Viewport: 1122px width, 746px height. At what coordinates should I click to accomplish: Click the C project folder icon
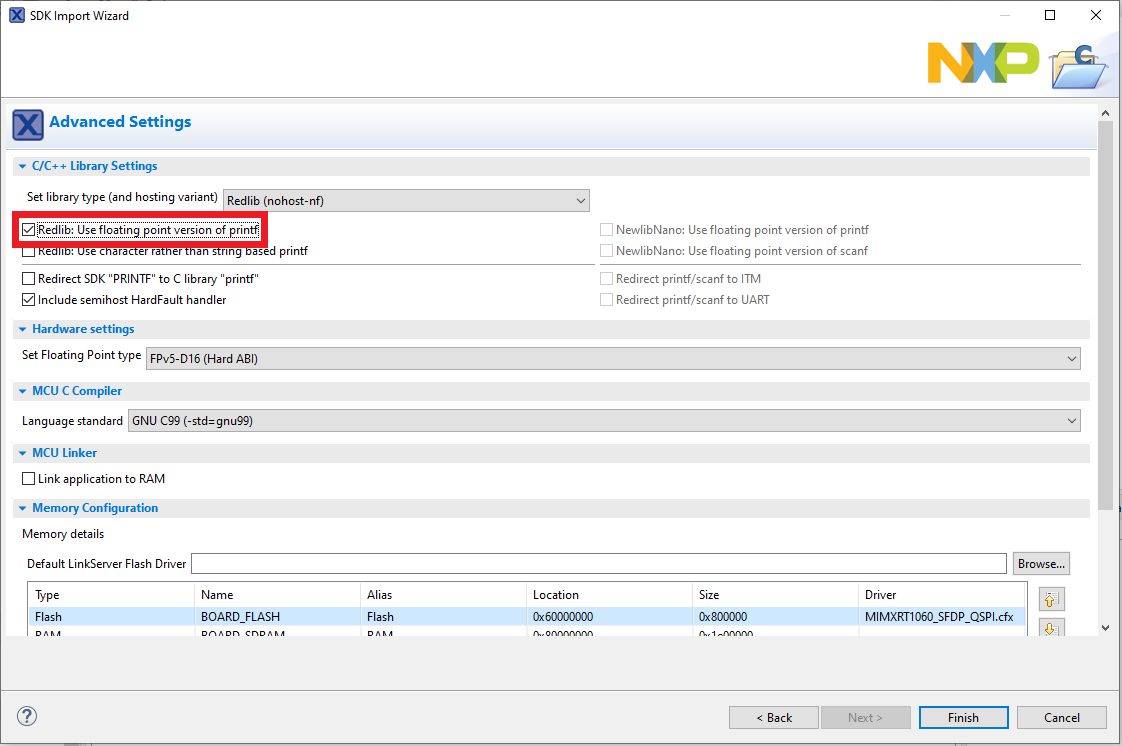pos(1078,66)
